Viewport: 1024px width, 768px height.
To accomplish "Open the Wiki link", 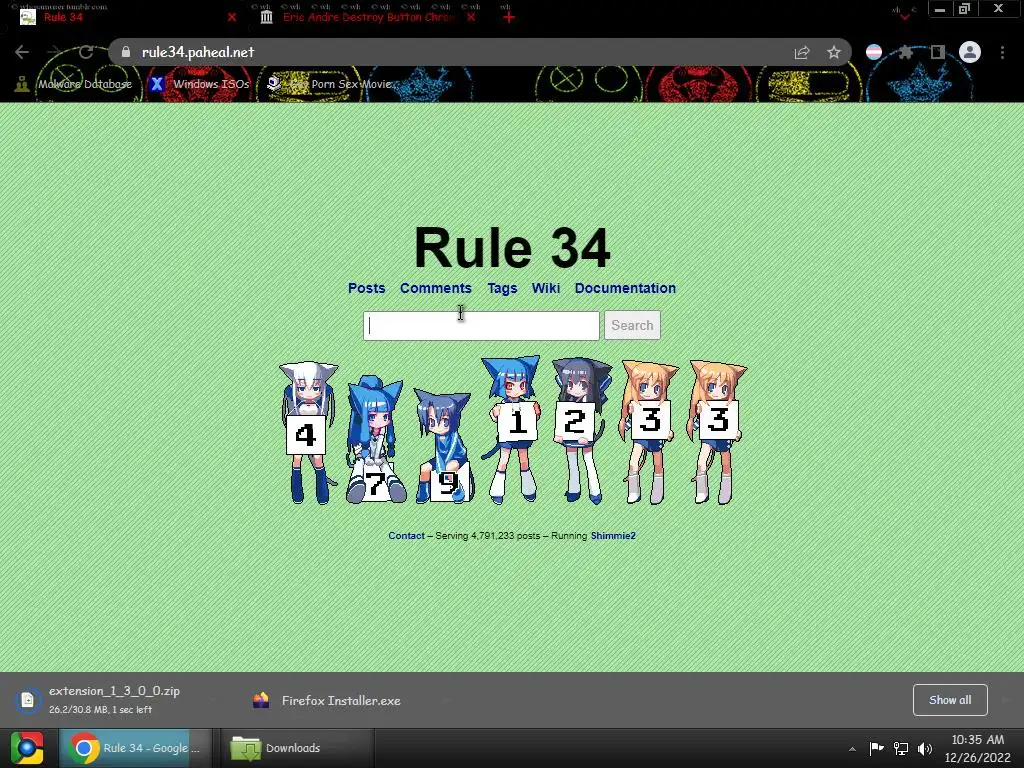I will pyautogui.click(x=546, y=288).
